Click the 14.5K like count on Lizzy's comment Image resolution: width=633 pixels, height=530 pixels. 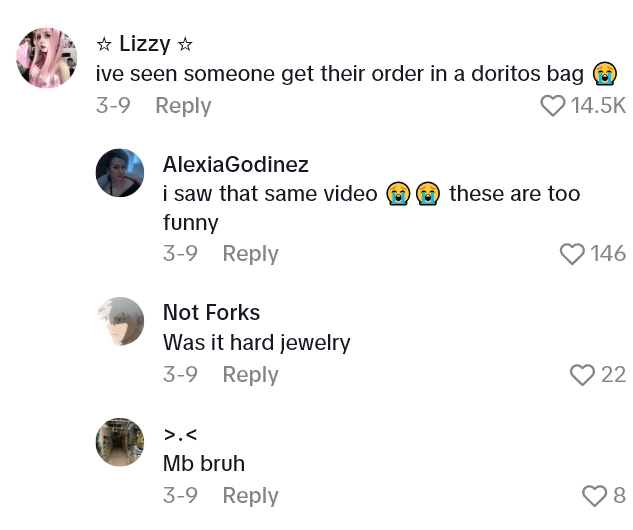(x=598, y=106)
